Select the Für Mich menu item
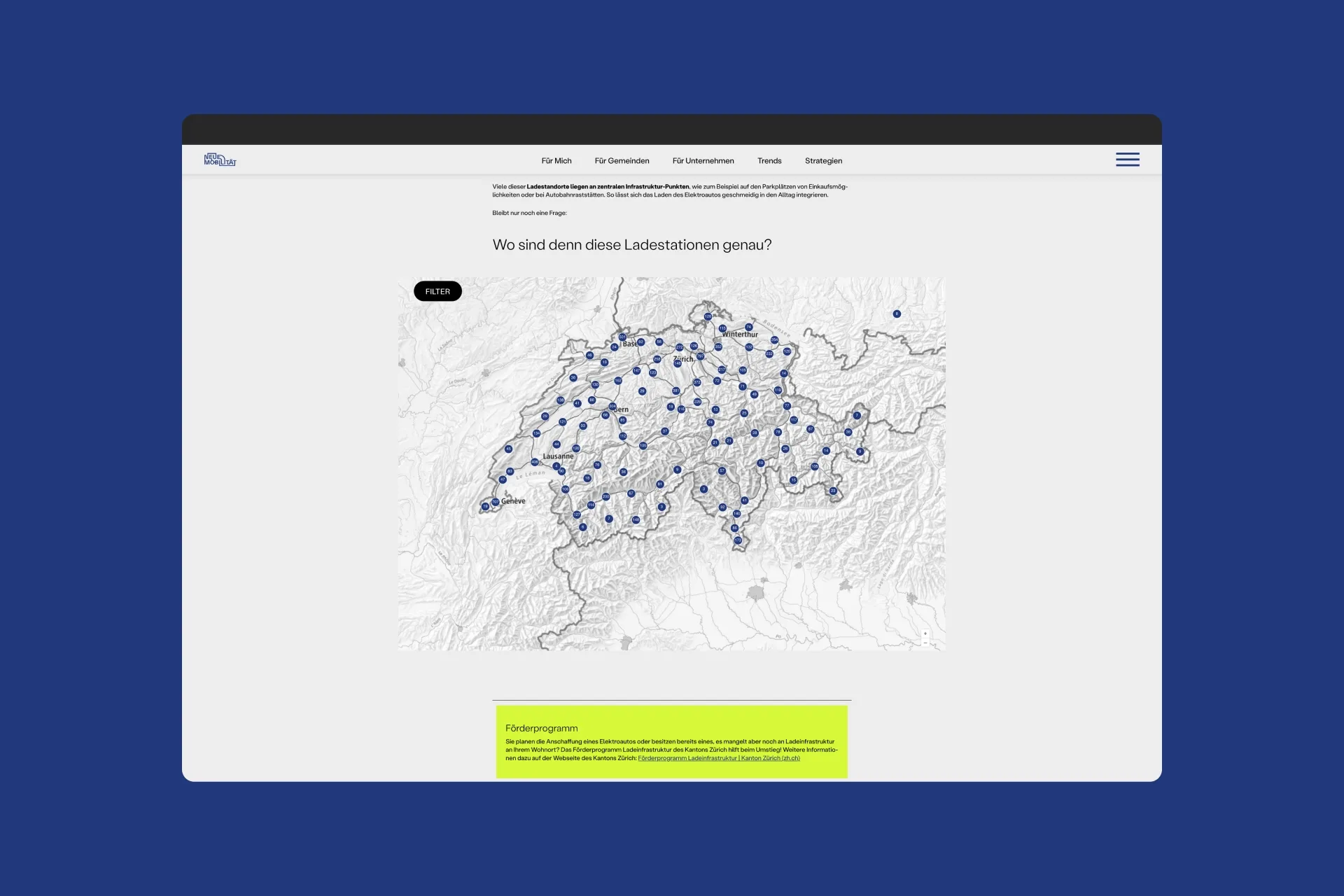The width and height of the screenshot is (1344, 896). click(x=556, y=161)
